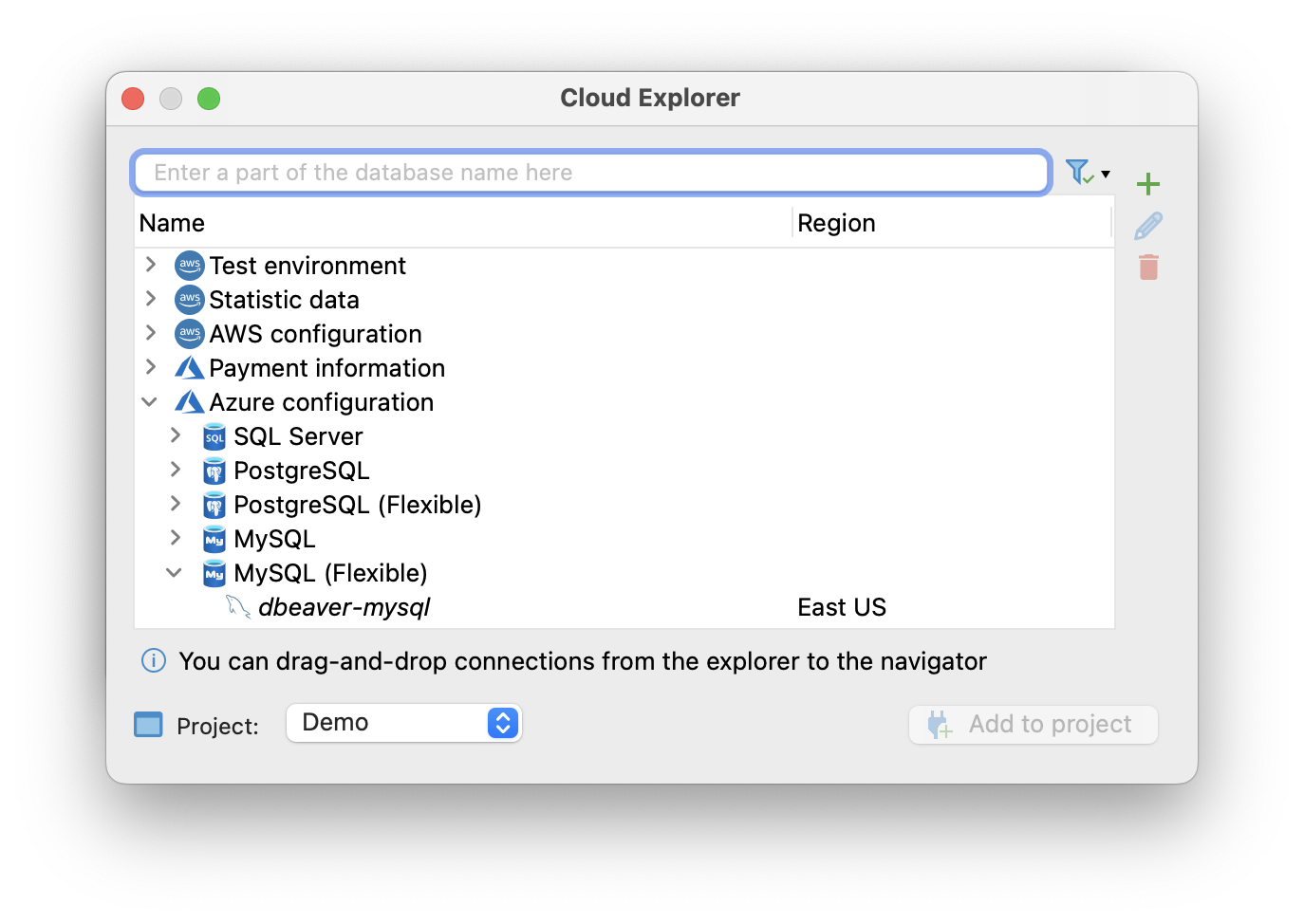Click the AWS icon beside Test environment
The height and width of the screenshot is (924, 1304).
coord(190,266)
